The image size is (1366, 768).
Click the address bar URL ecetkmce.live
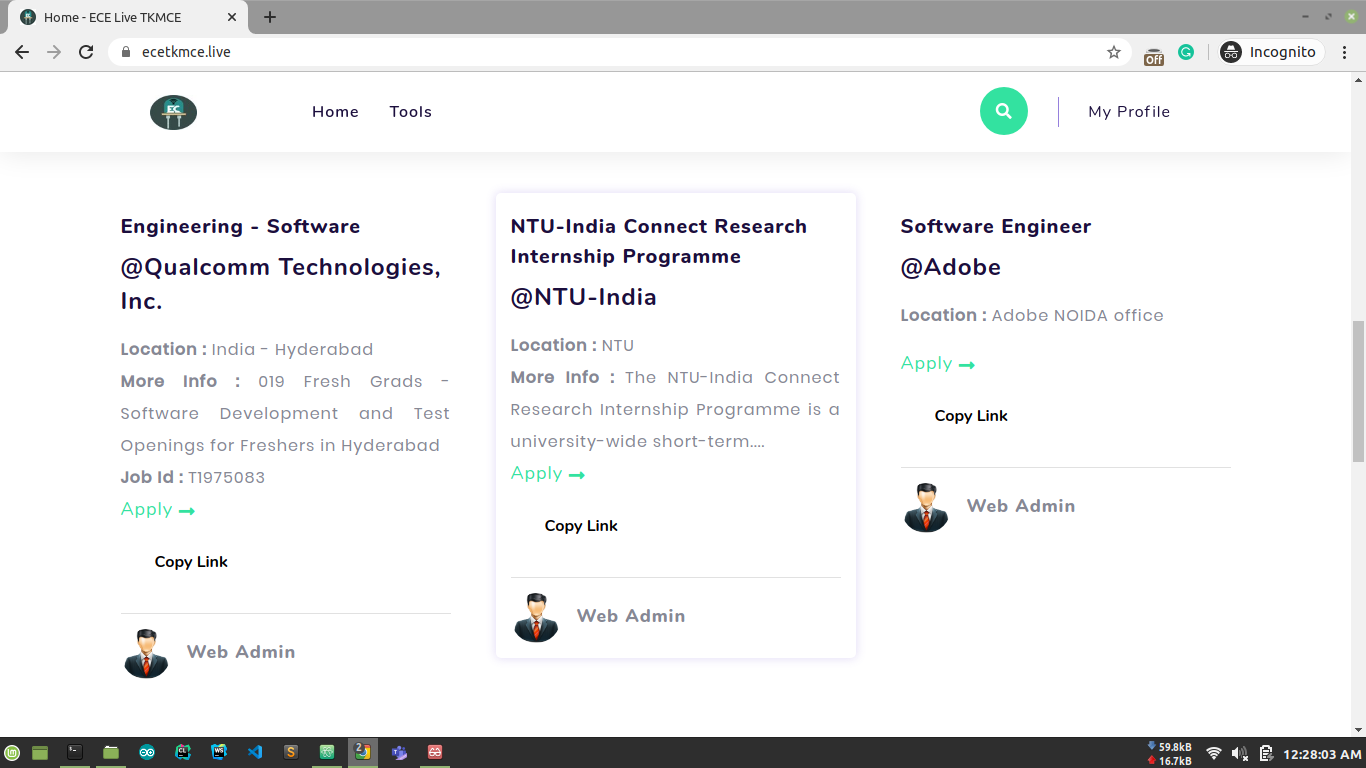pos(186,52)
